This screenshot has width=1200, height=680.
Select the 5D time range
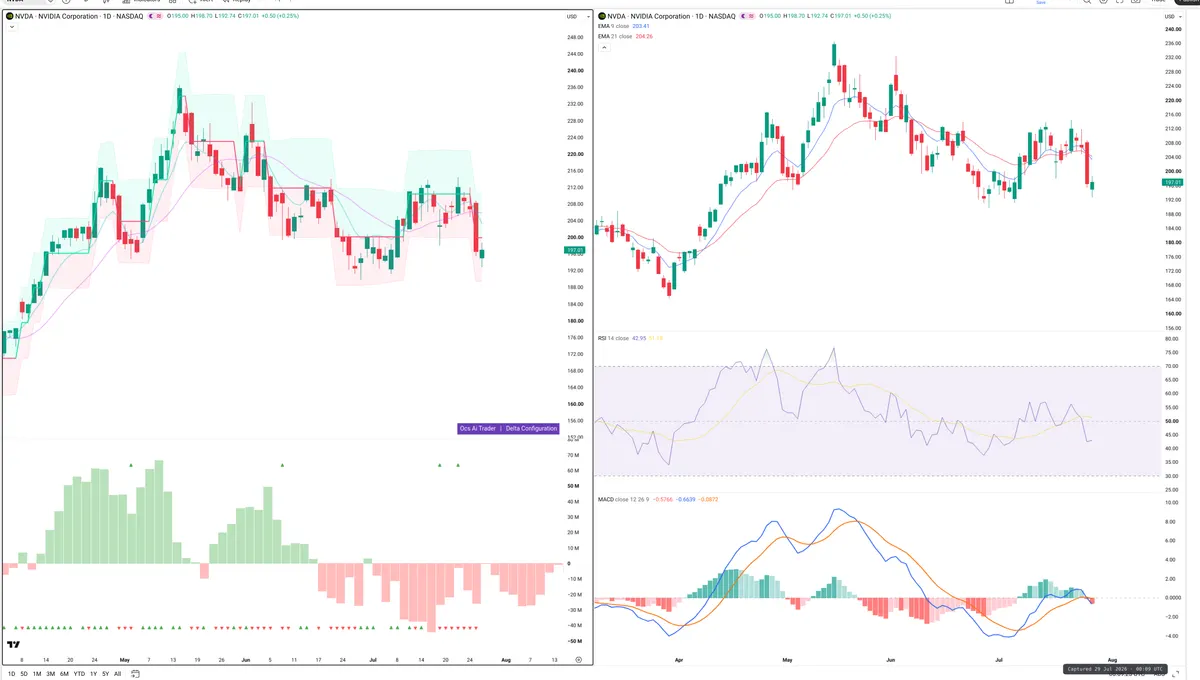[x=24, y=674]
